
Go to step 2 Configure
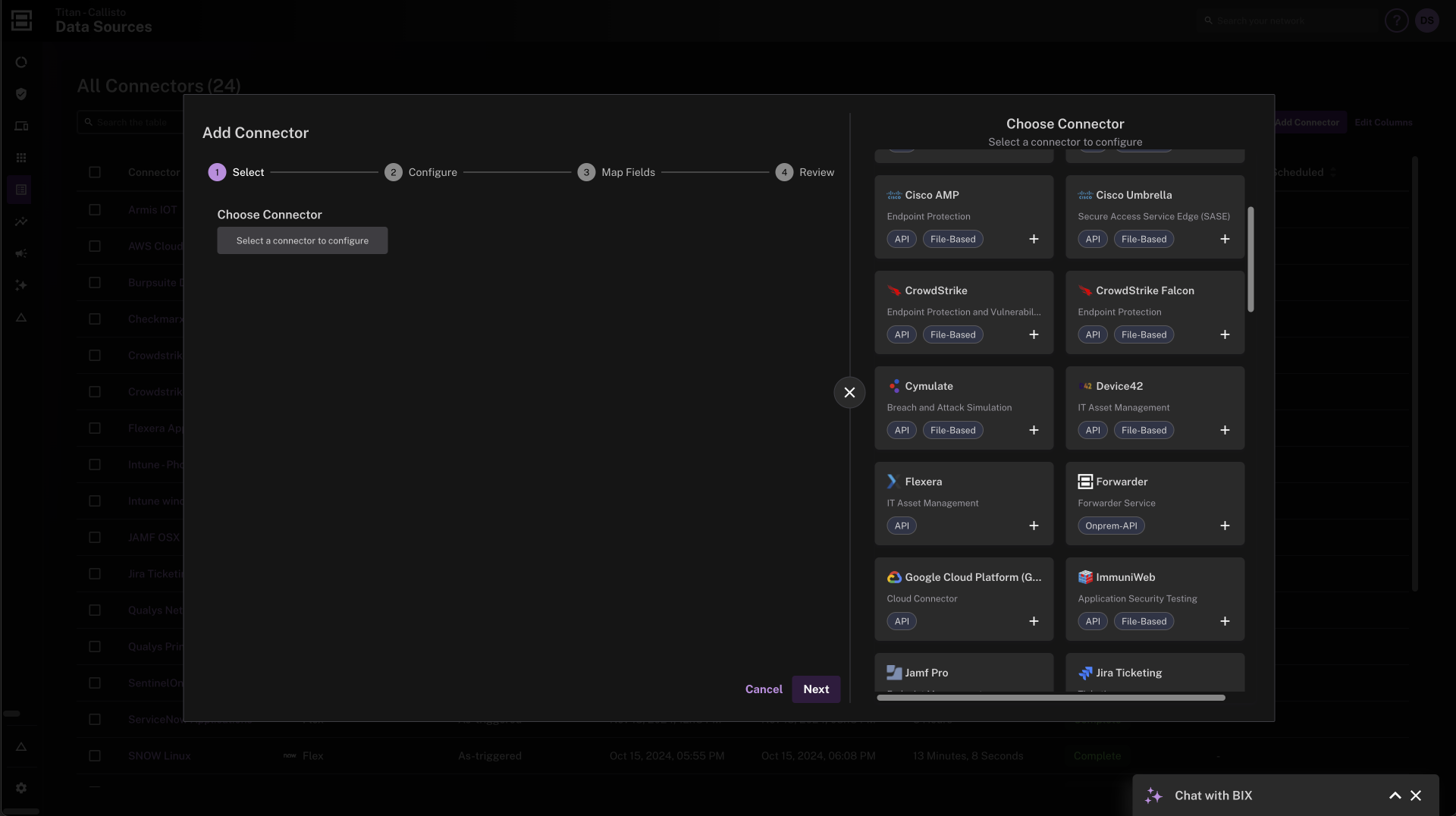421,172
